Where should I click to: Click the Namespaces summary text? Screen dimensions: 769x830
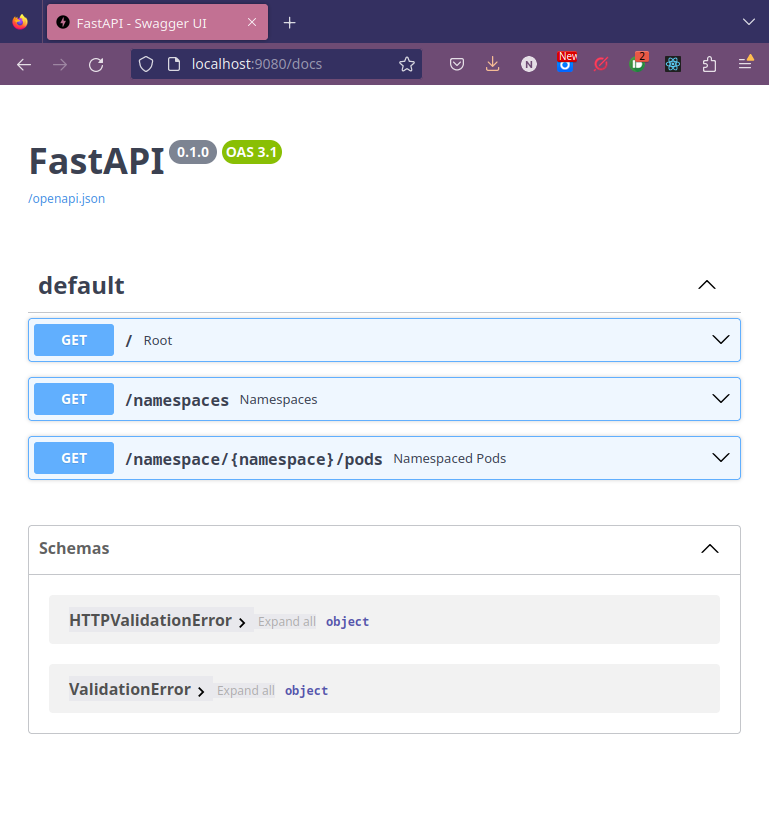(278, 400)
